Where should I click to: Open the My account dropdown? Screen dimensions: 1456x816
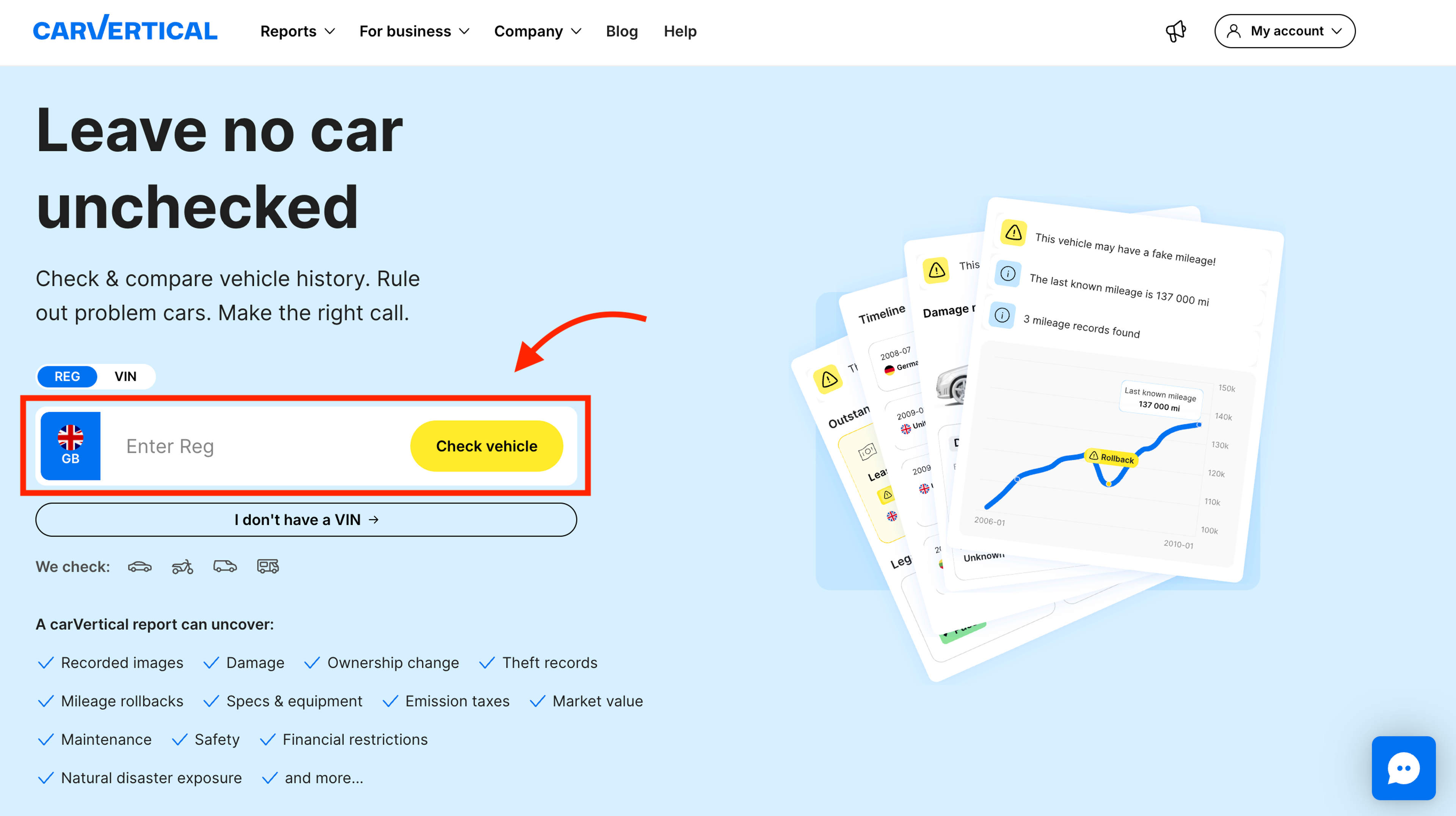pos(1285,31)
